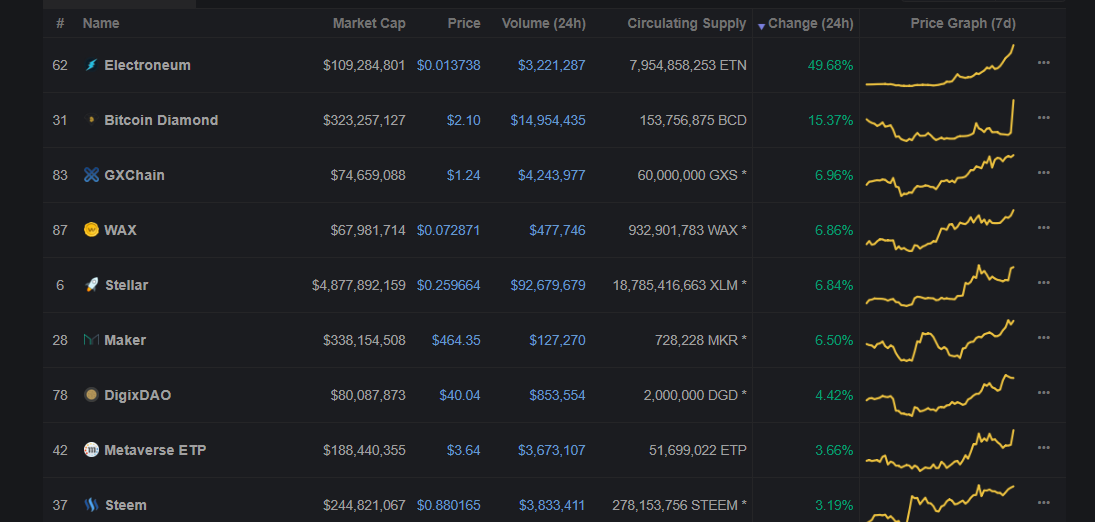The width and height of the screenshot is (1095, 522).
Task: Click Electroneum's 49.68% change value
Action: click(x=830, y=65)
